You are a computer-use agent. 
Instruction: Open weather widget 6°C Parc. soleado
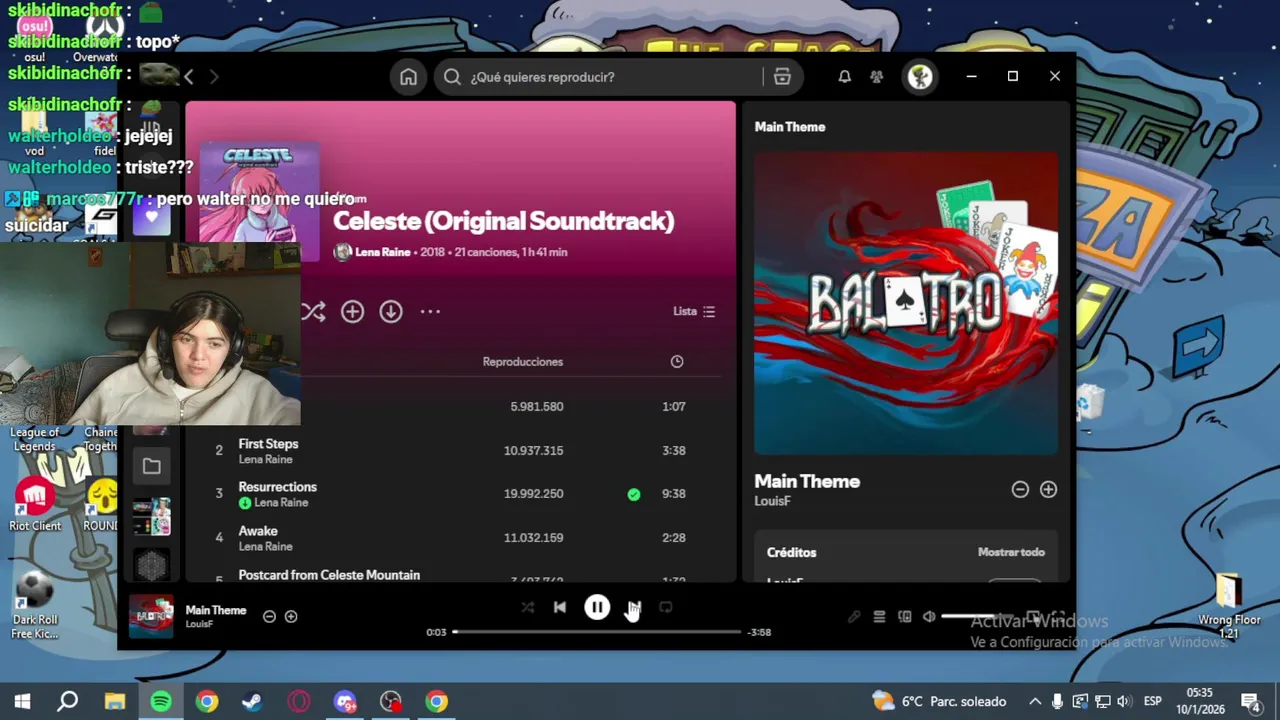[939, 701]
